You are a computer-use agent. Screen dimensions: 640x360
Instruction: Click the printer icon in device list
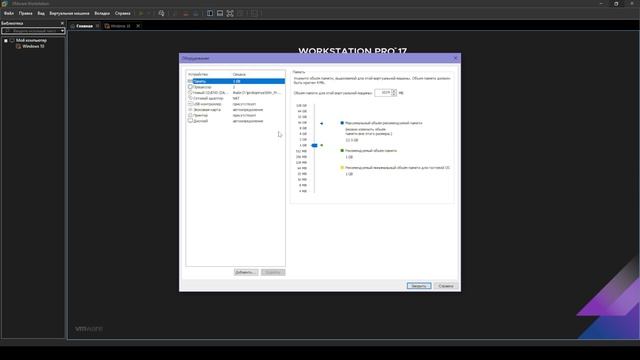click(x=190, y=116)
